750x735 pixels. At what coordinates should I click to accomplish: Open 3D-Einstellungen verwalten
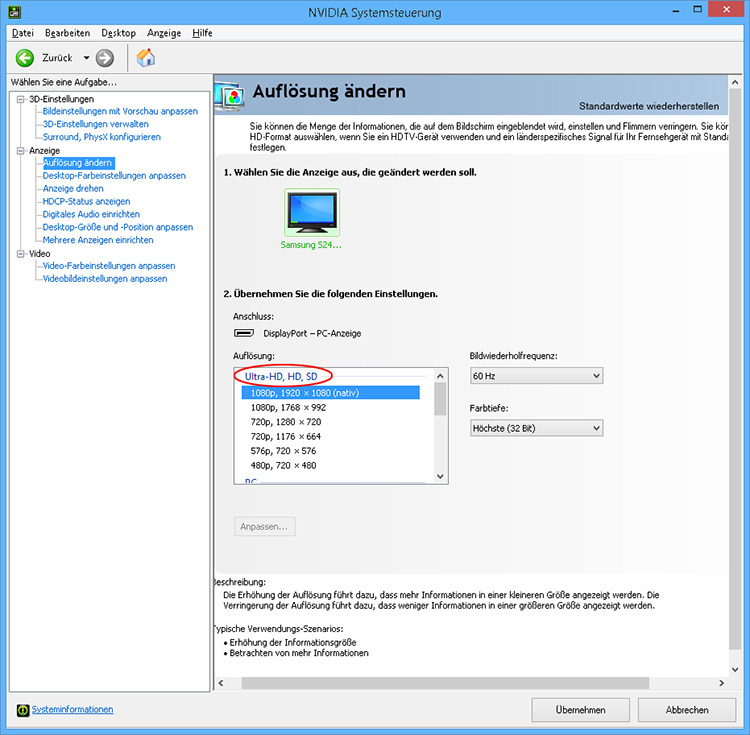pos(96,124)
